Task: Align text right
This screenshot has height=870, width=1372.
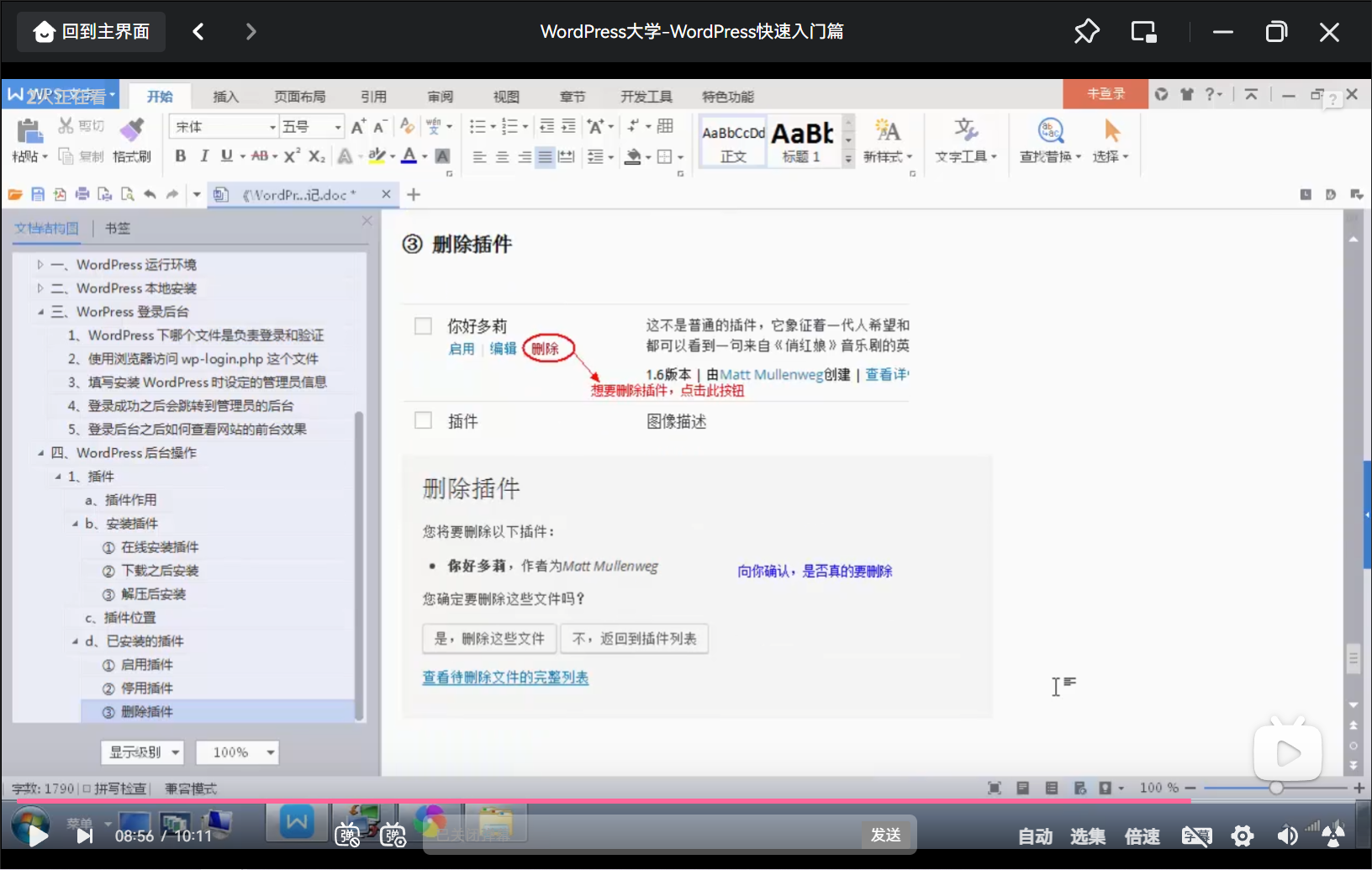Action: coord(524,157)
